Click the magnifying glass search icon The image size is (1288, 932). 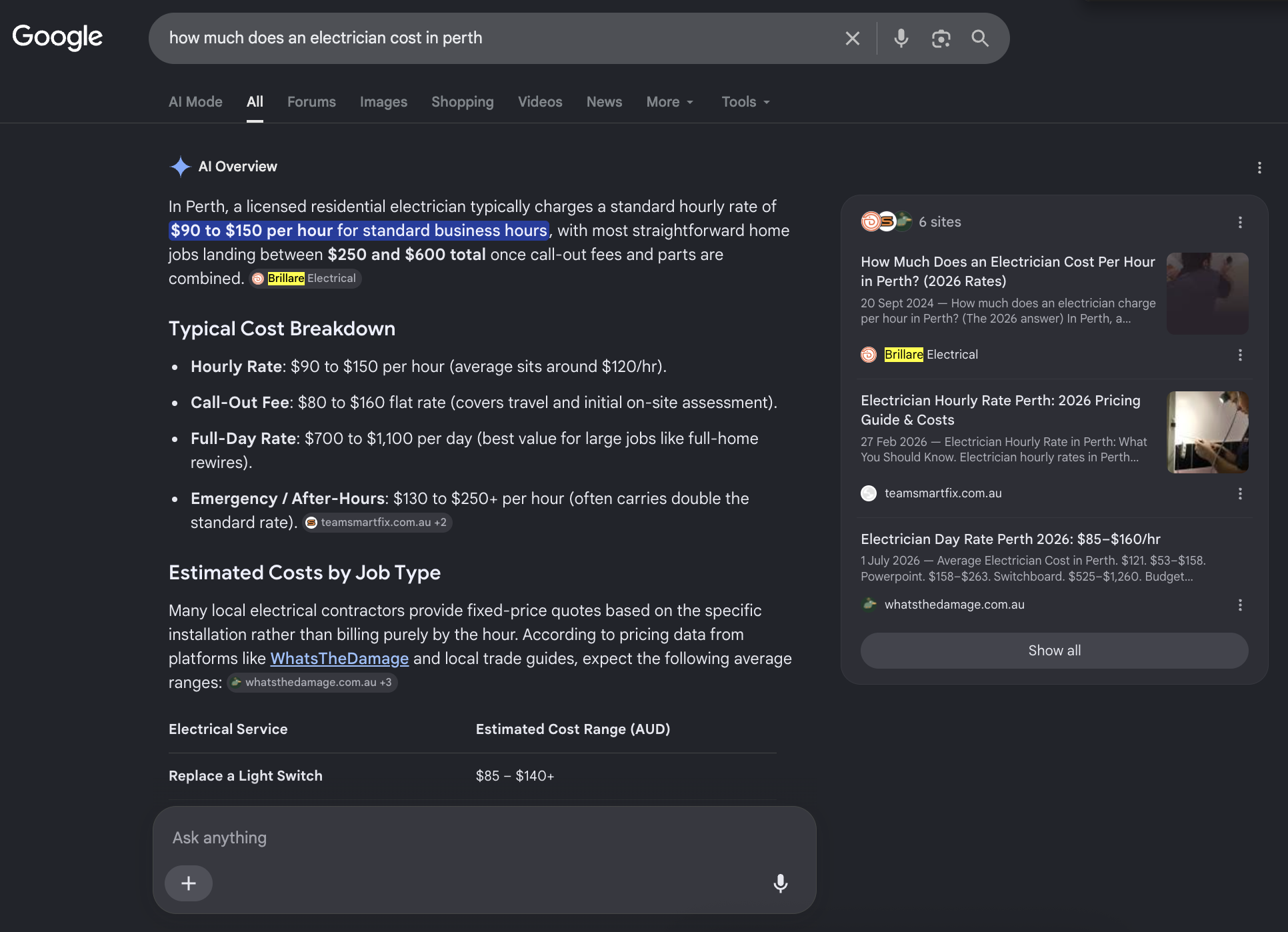click(979, 38)
